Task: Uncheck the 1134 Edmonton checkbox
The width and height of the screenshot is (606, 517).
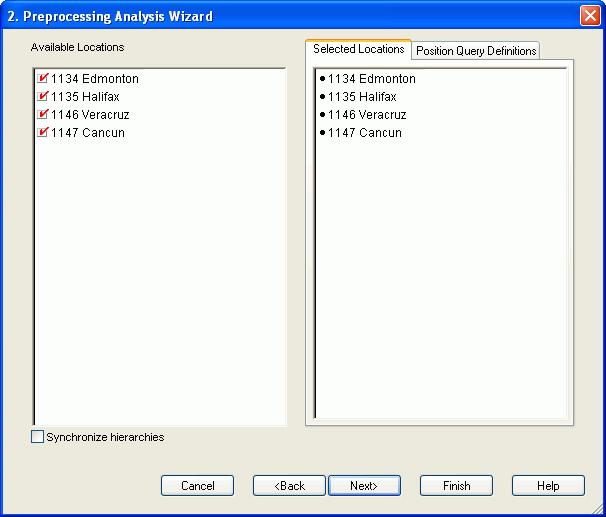Action: point(43,78)
